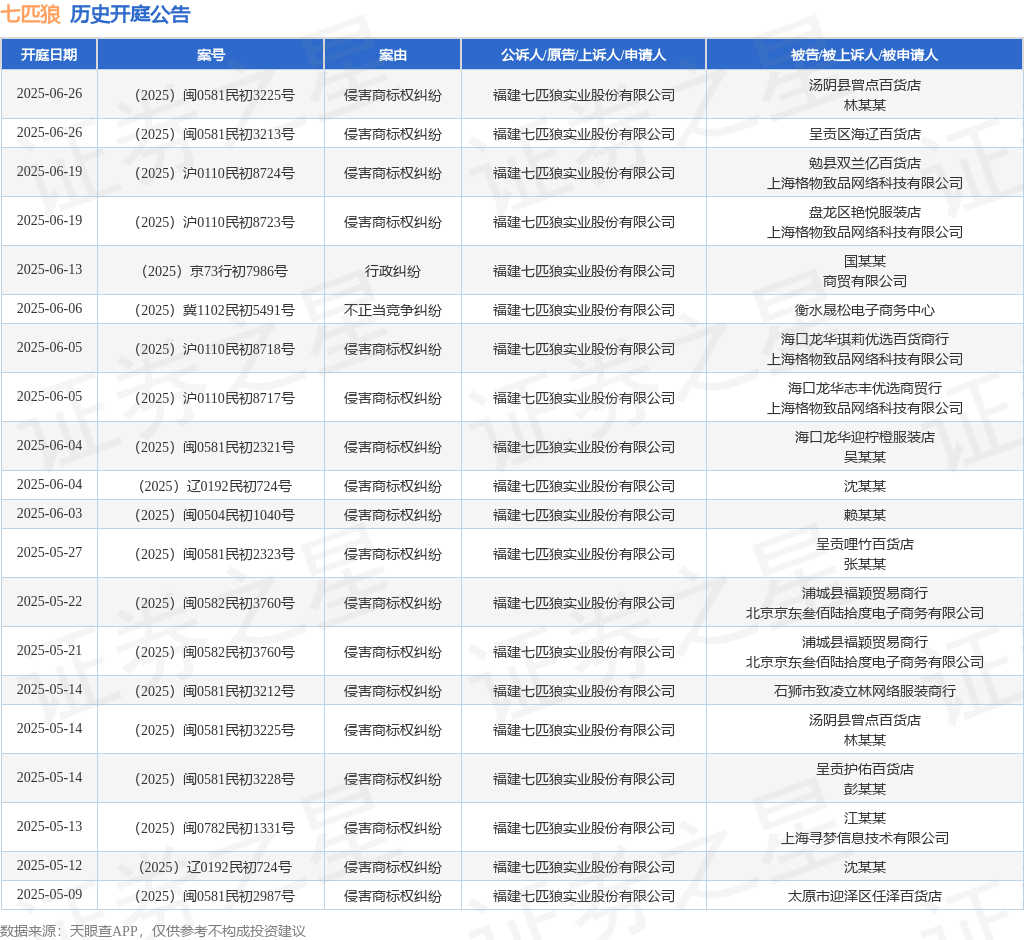Click defendant 赖某某

(x=865, y=515)
